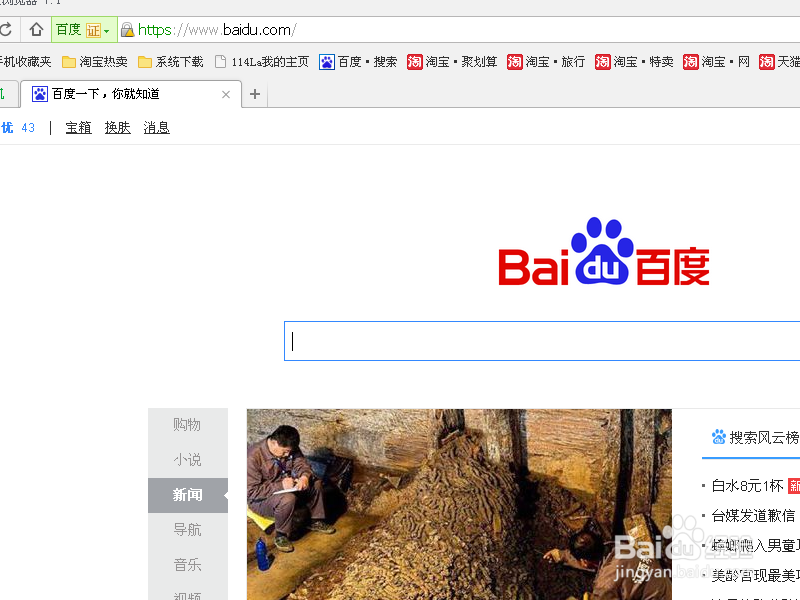Go to the browser home page icon
This screenshot has width=800, height=600.
pyautogui.click(x=36, y=30)
